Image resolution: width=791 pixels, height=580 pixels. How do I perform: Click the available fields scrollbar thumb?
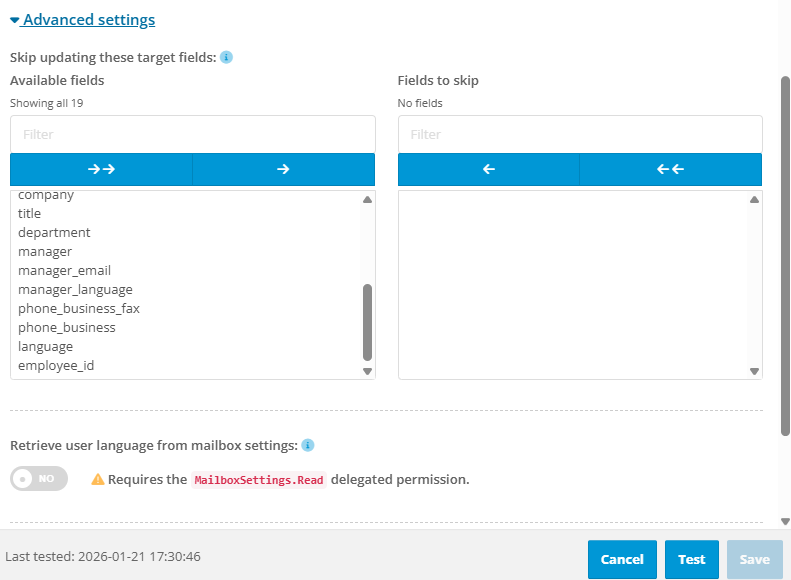click(x=368, y=322)
